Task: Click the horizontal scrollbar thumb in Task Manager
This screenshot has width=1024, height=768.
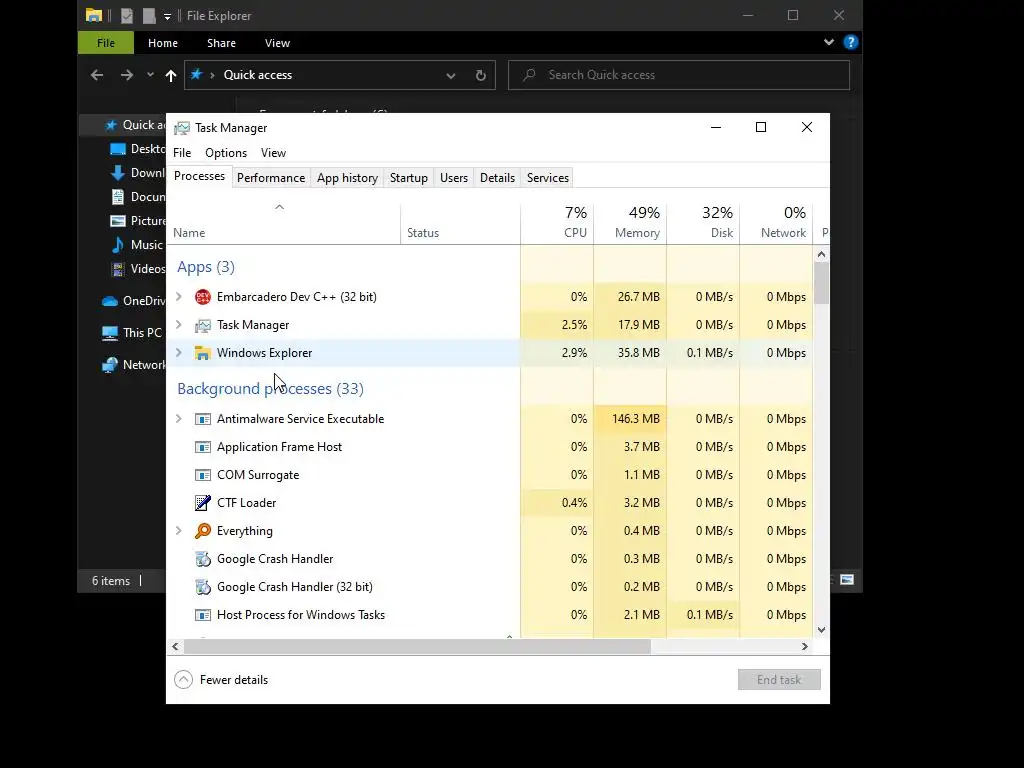Action: pos(417,647)
